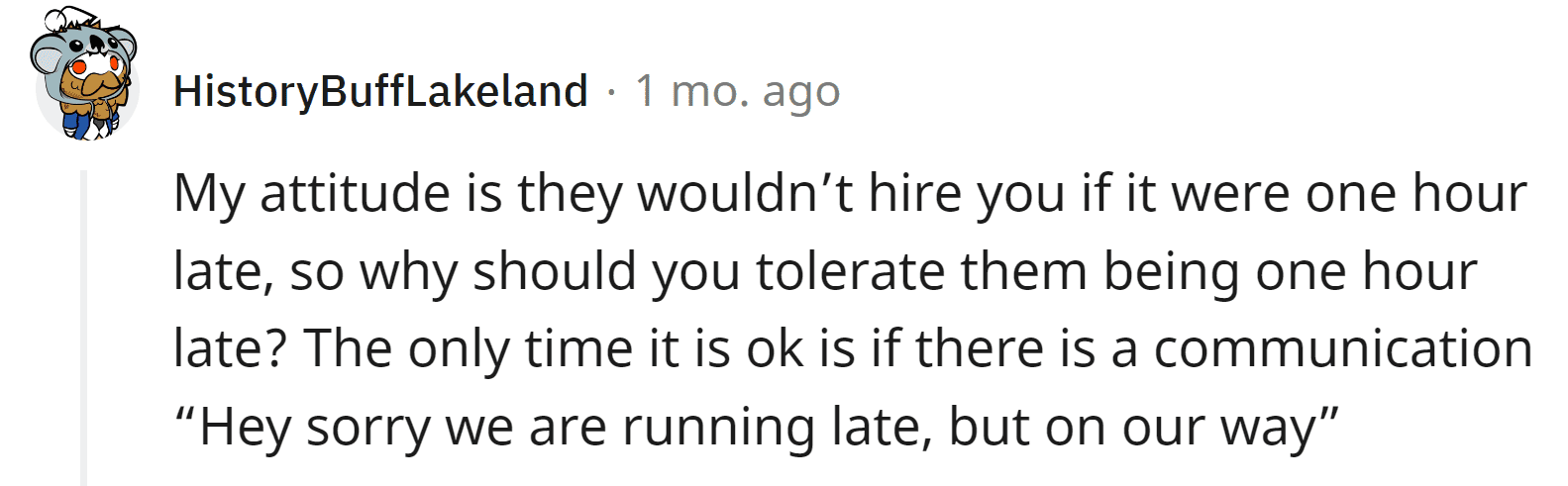The width and height of the screenshot is (1568, 486).
Task: Click the dot separator before the timestamp
Action: click(612, 92)
